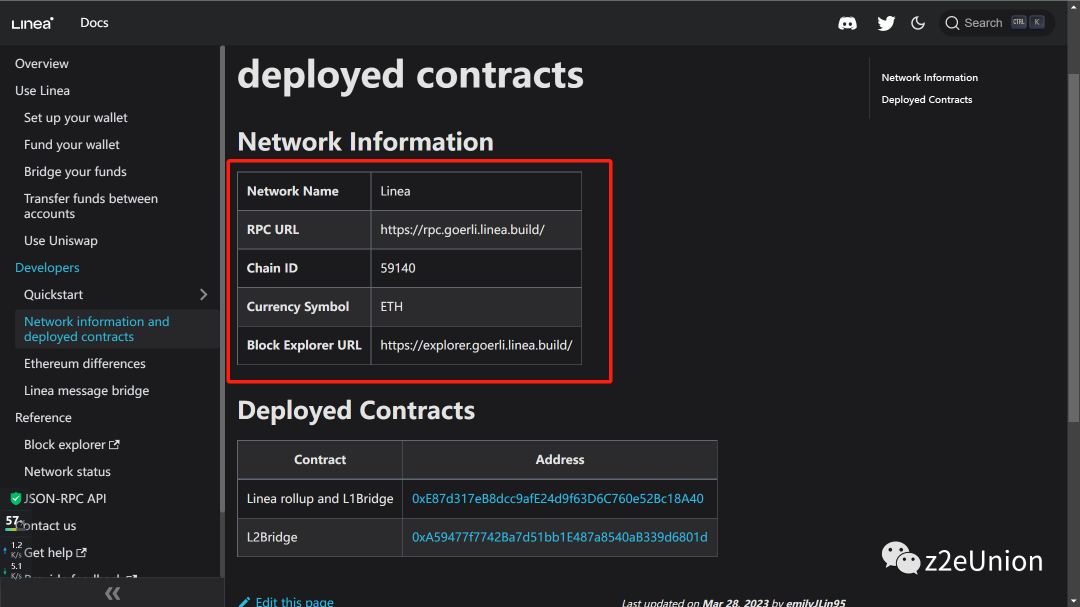Expand the Quickstart chevron arrow
Image resolution: width=1080 pixels, height=607 pixels.
pos(204,295)
